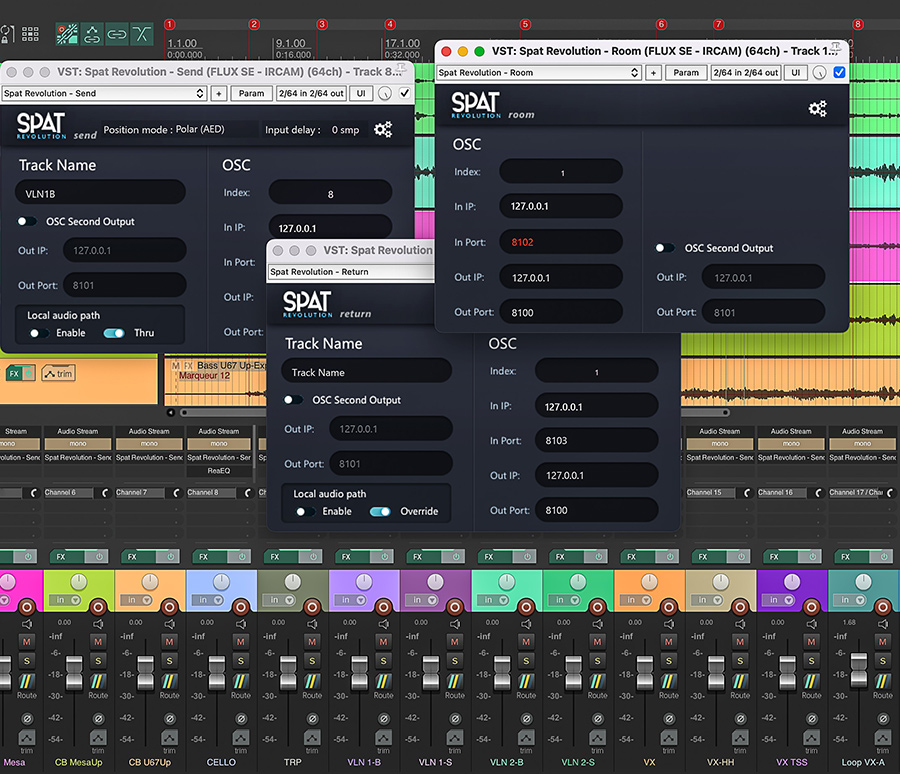
Task: Select ReaEQ in the mixer FX list
Action: click(219, 471)
